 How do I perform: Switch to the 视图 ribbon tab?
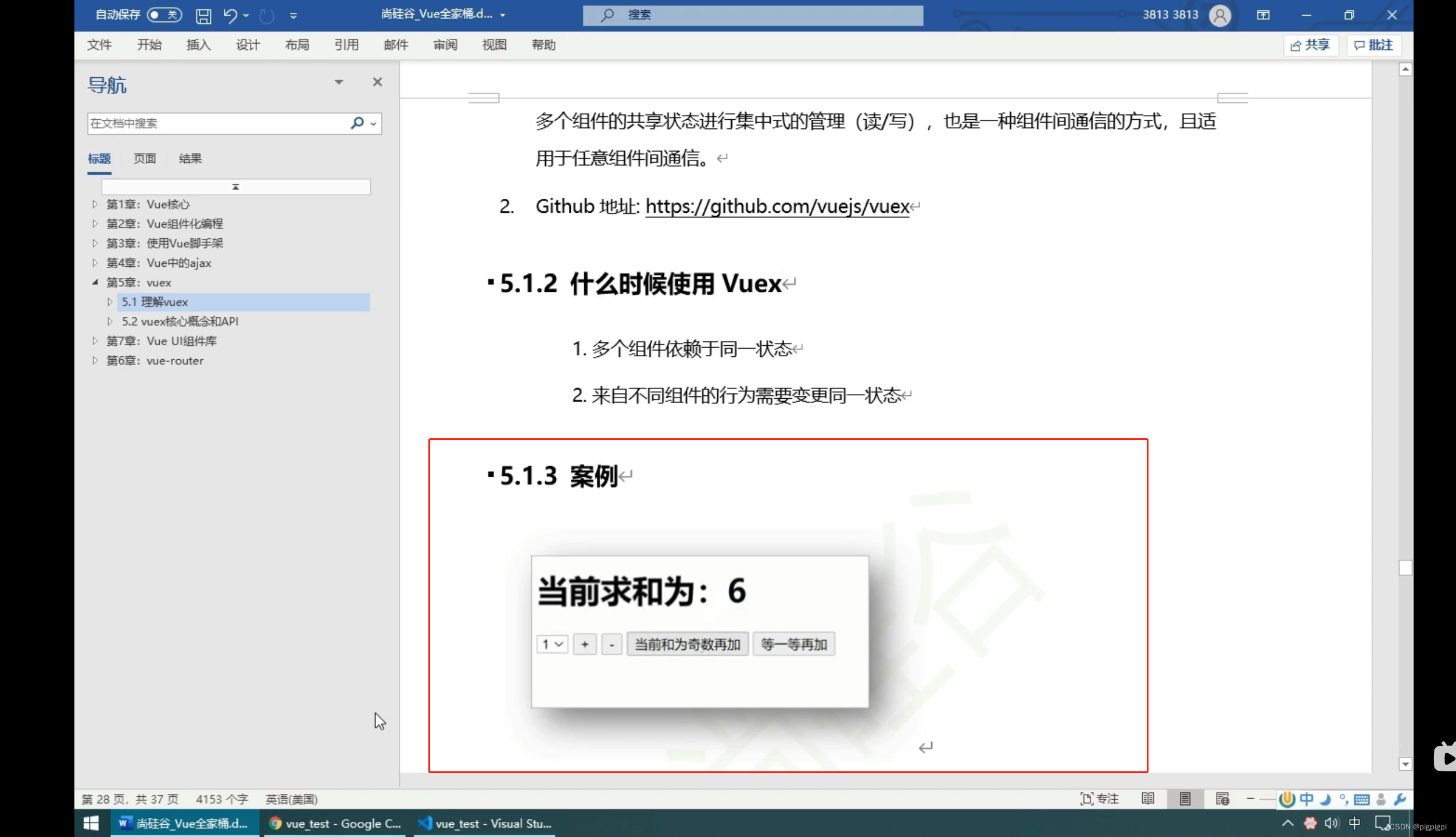[495, 45]
